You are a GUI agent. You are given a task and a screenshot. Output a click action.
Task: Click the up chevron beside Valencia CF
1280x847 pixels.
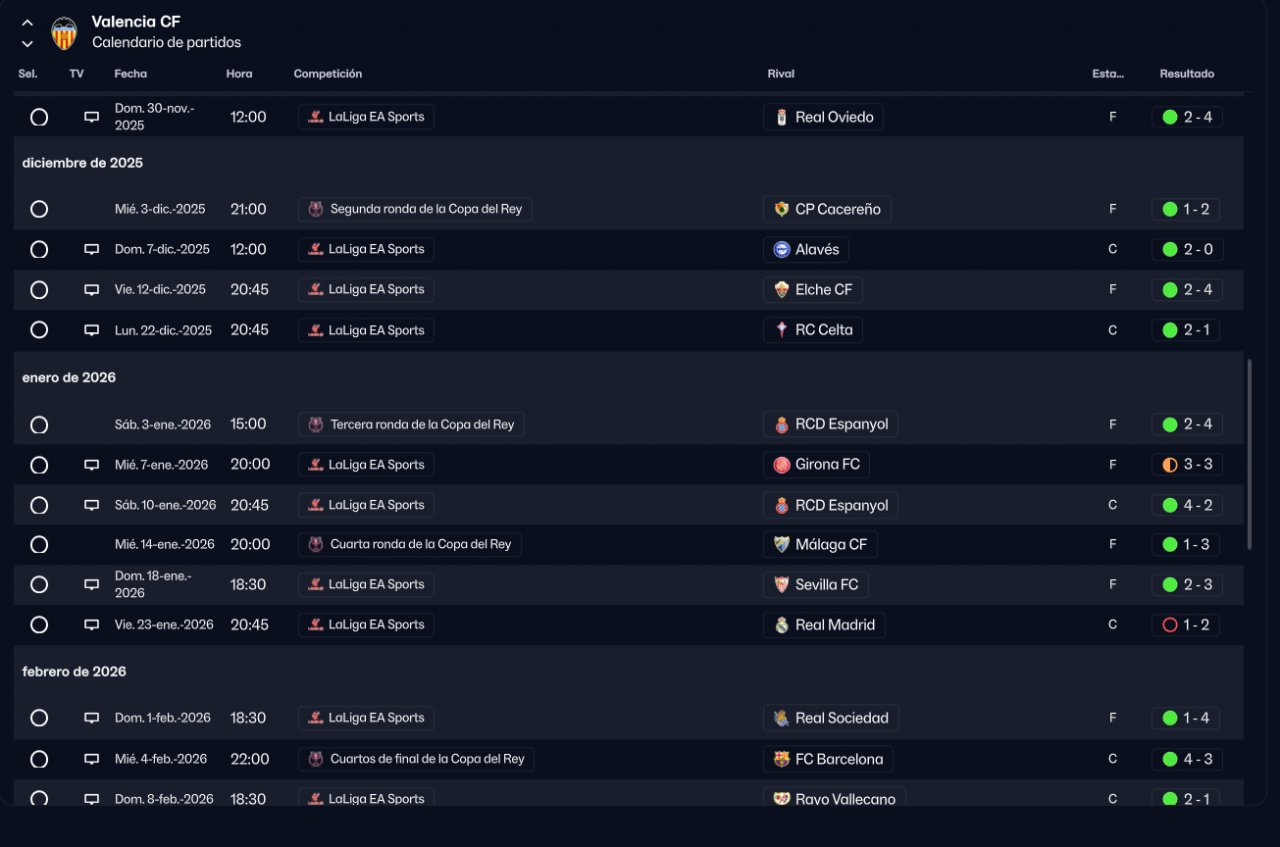pos(27,22)
